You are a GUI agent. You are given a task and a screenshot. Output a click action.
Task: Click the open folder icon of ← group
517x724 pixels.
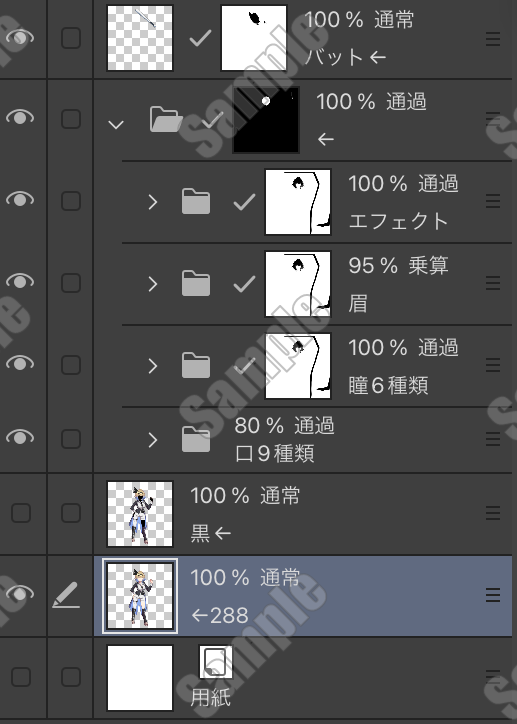[165, 119]
